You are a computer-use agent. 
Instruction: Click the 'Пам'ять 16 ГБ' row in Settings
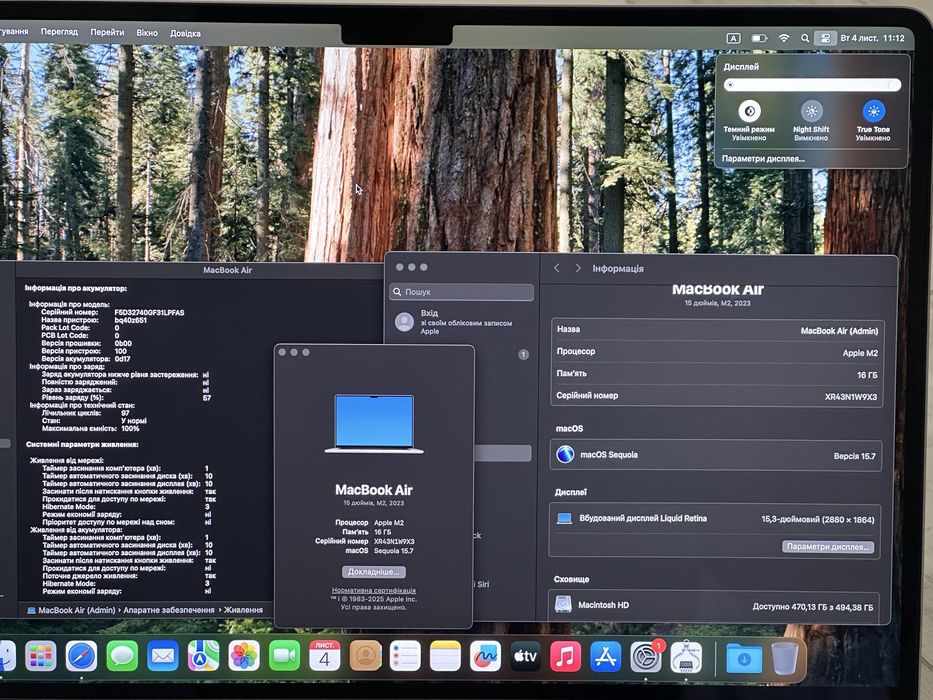[x=716, y=374]
